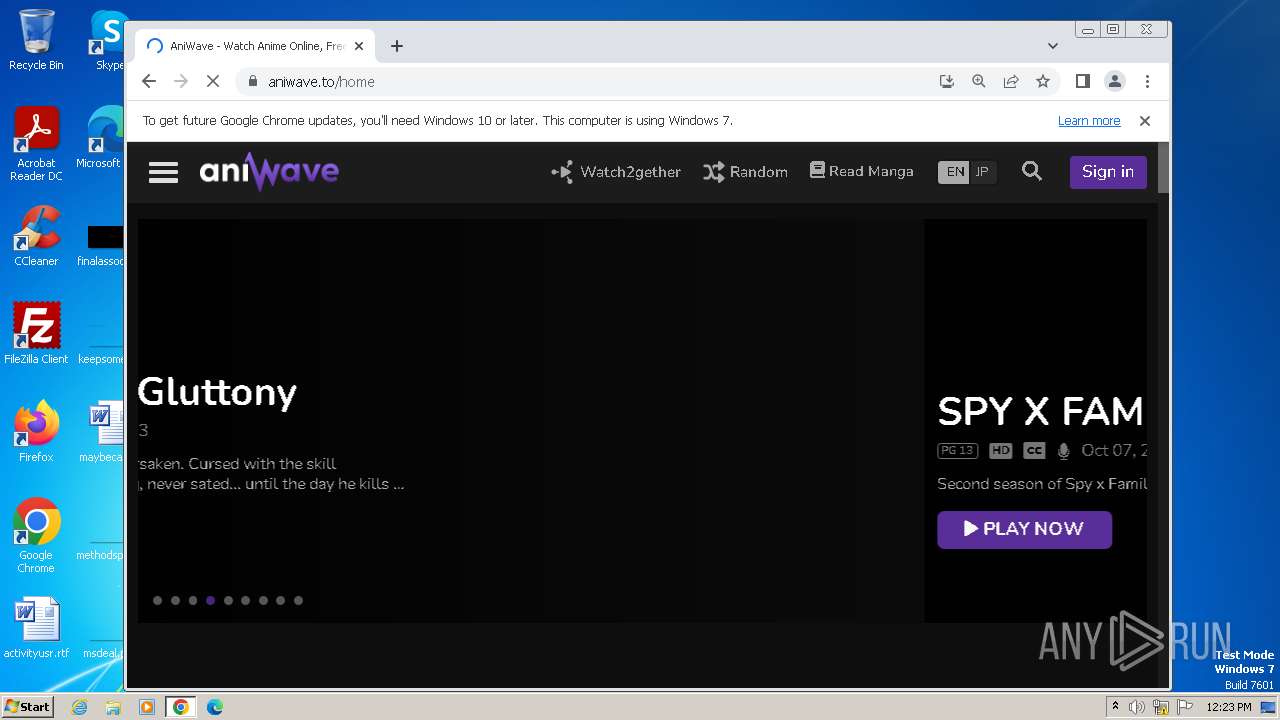The width and height of the screenshot is (1280, 720).
Task: Open the site search magnifier
Action: (x=1032, y=171)
